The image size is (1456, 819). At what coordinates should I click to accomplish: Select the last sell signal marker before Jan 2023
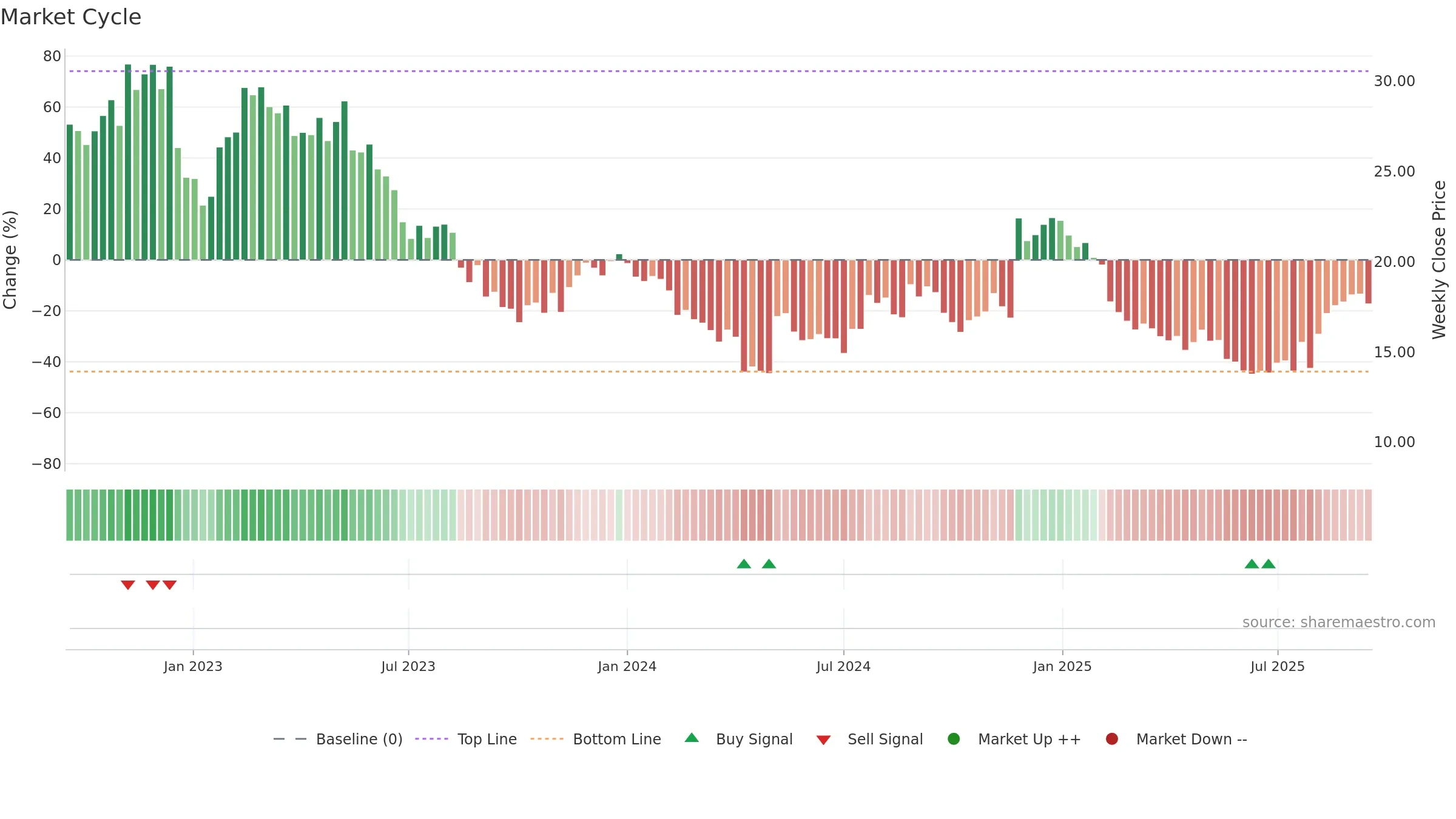(170, 585)
